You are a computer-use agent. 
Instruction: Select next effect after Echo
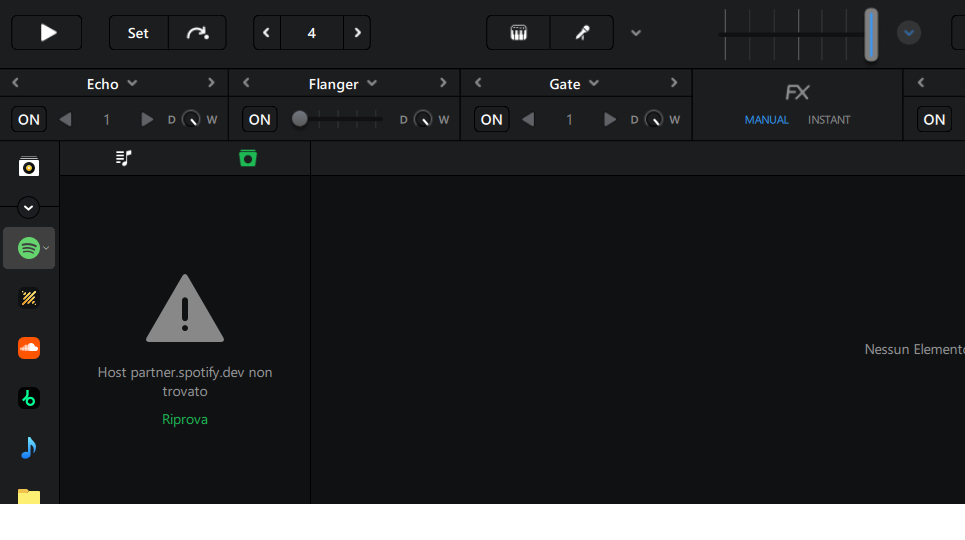point(211,83)
